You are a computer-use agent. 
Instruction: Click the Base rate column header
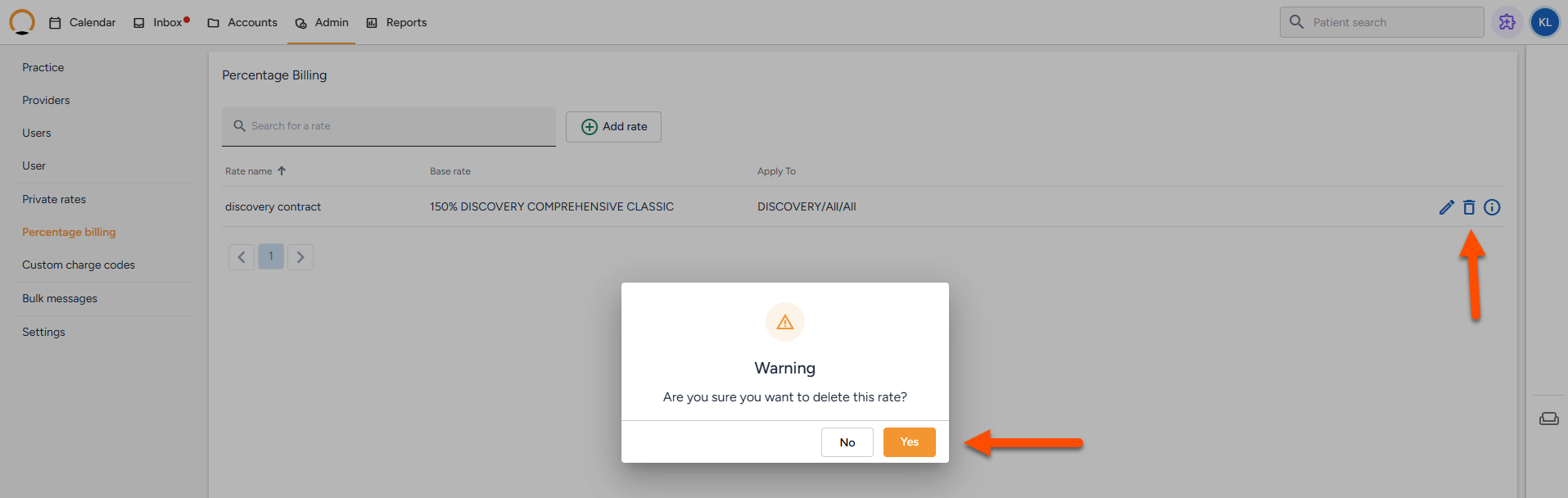pos(450,171)
